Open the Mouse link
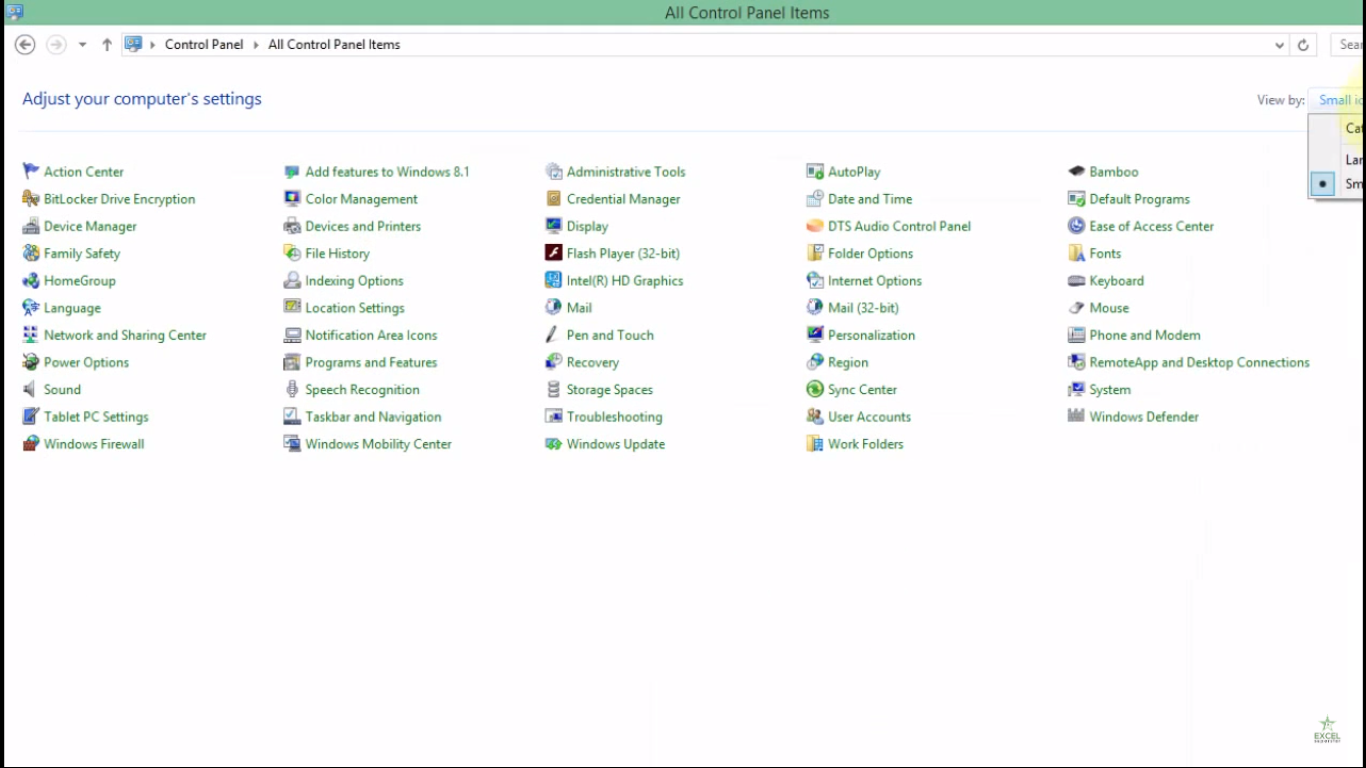The width and height of the screenshot is (1366, 768). (x=1109, y=308)
